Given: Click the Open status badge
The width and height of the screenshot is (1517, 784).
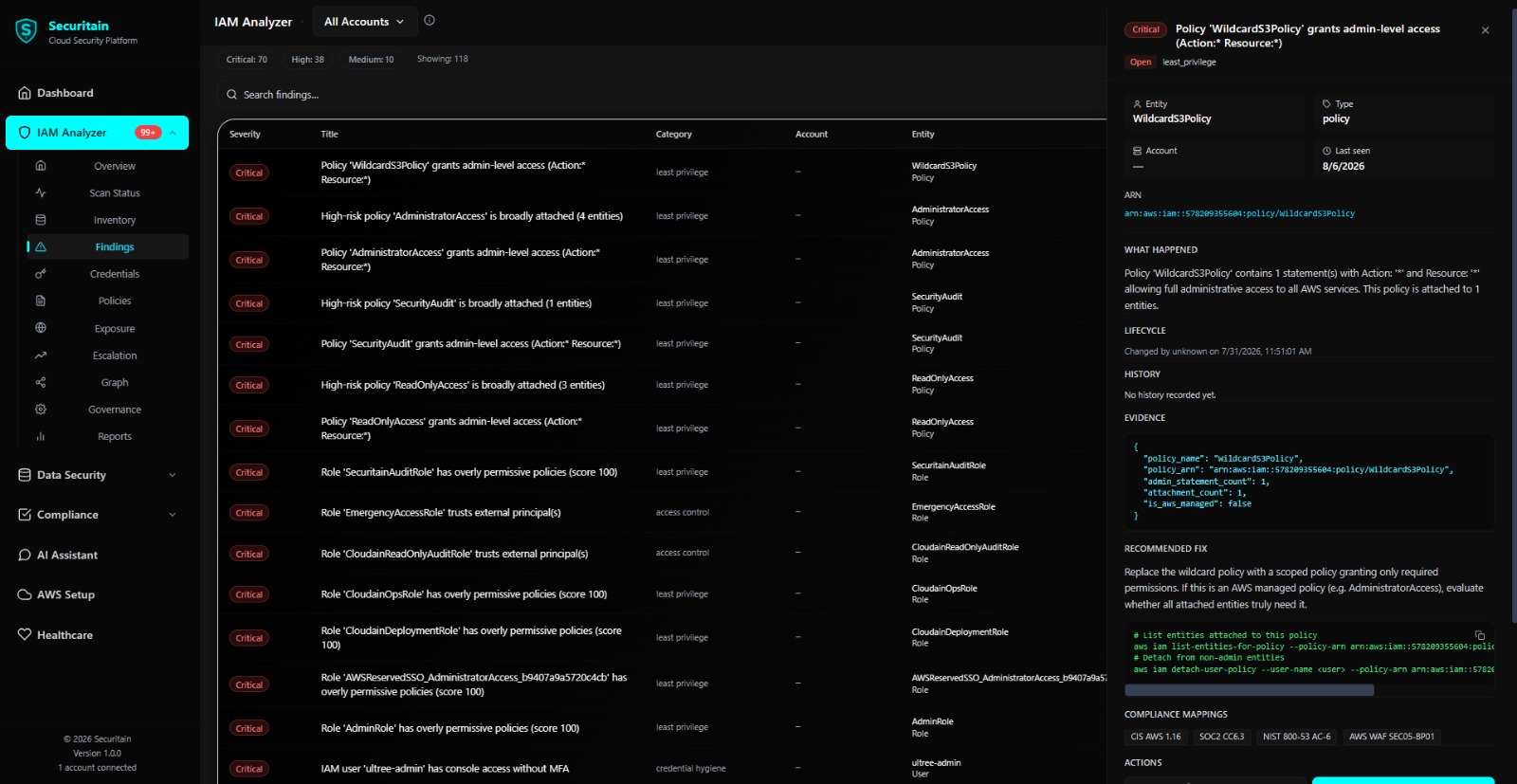Looking at the screenshot, I should pos(1141,63).
